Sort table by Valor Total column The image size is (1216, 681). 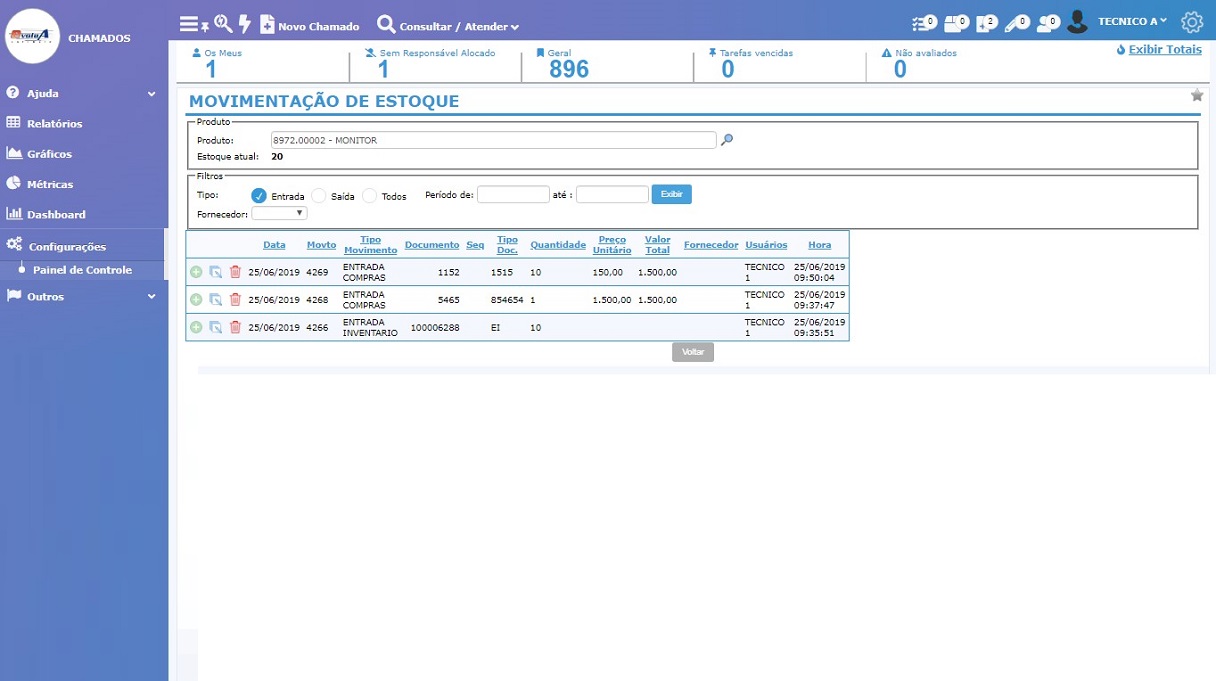click(658, 245)
